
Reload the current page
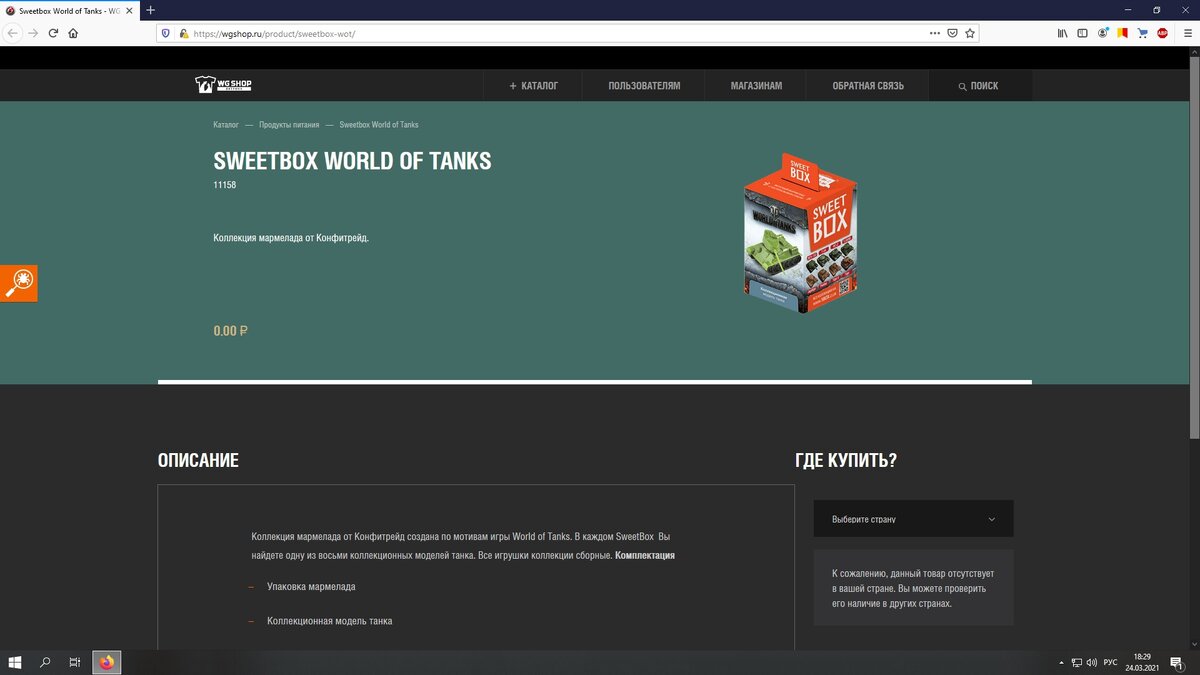point(53,33)
